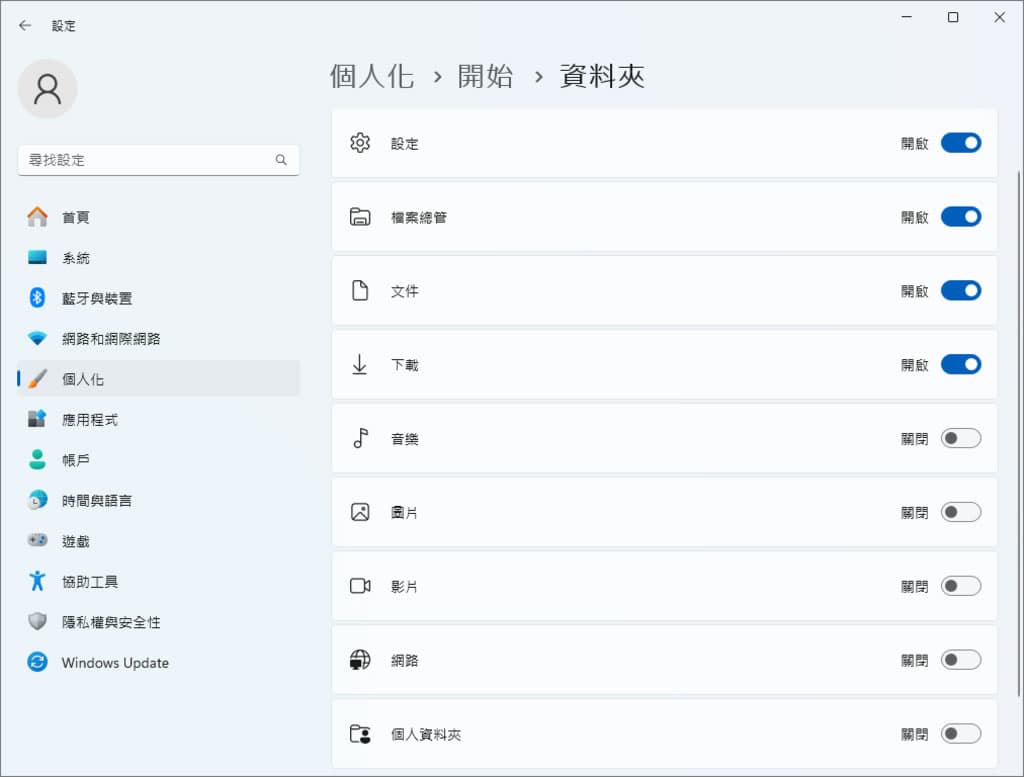Click the 影片 video camera icon
This screenshot has width=1024, height=777.
tap(360, 586)
